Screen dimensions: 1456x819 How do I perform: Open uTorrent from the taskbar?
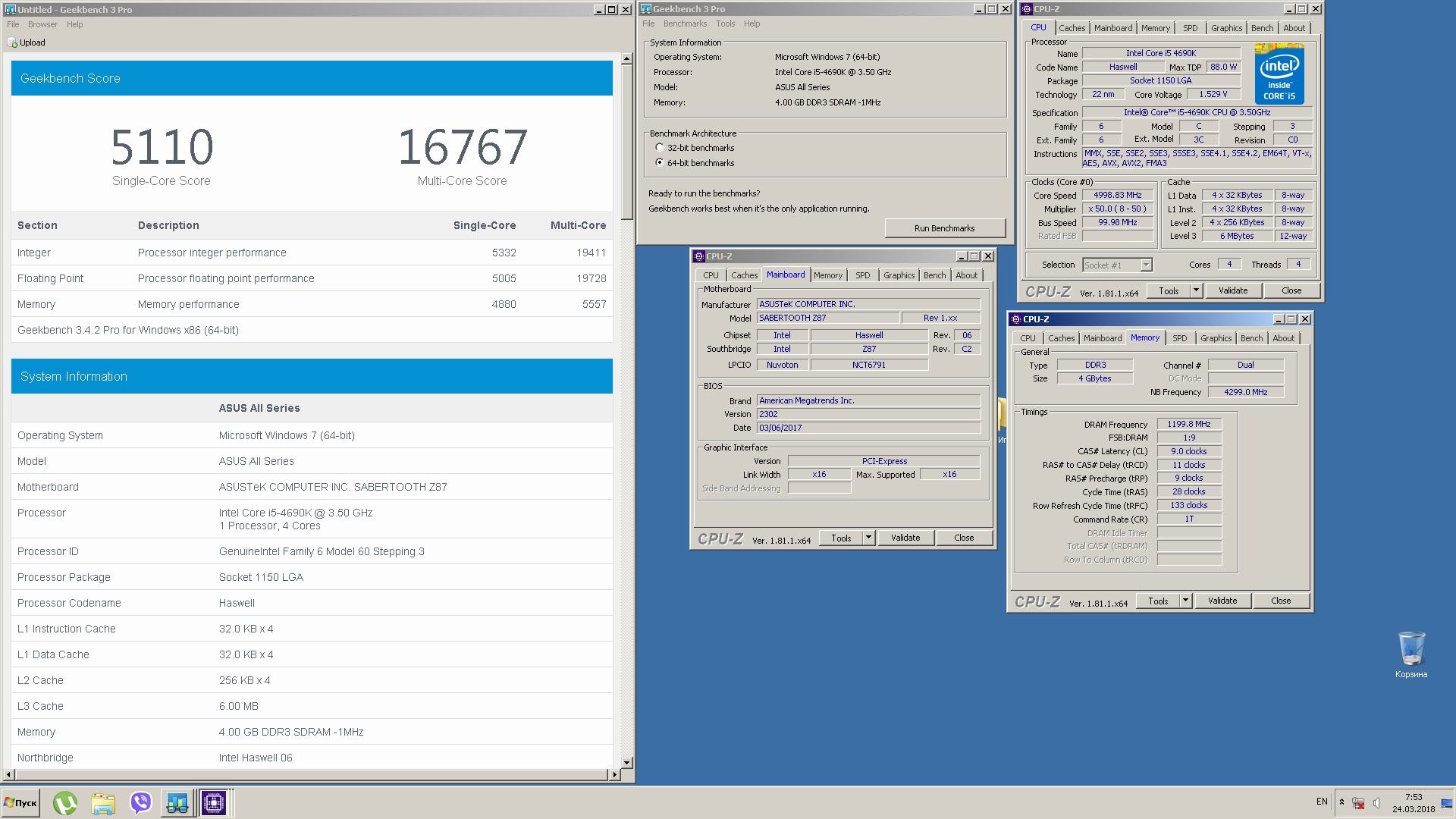(65, 802)
